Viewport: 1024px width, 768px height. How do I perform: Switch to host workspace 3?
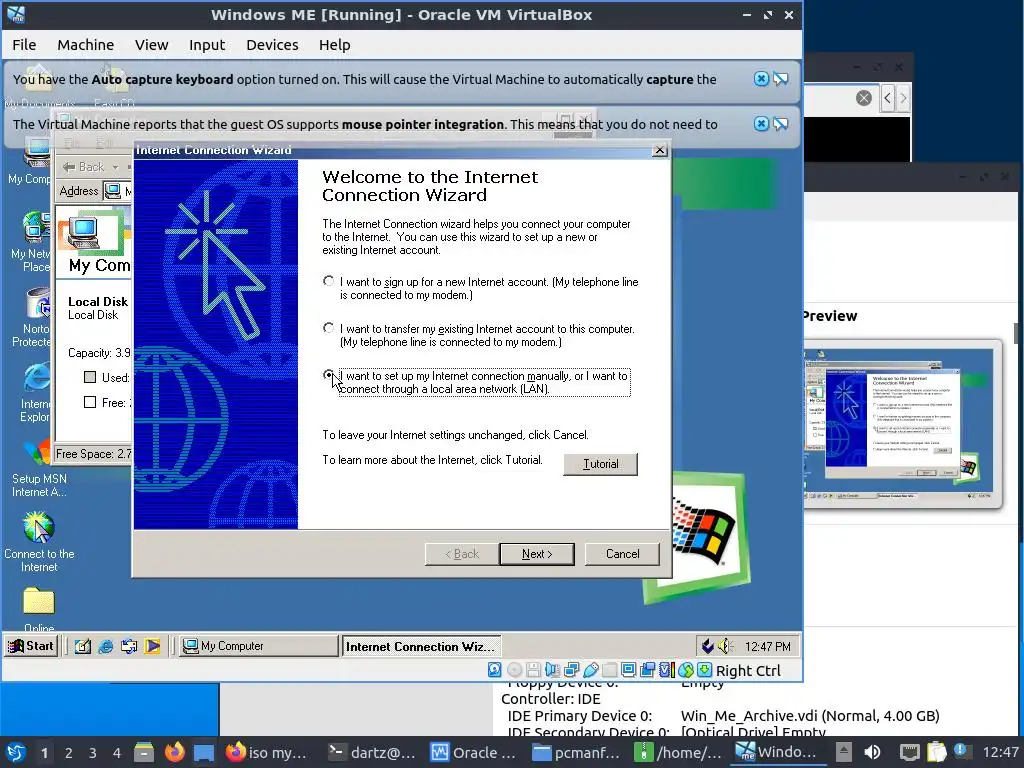pyautogui.click(x=92, y=753)
